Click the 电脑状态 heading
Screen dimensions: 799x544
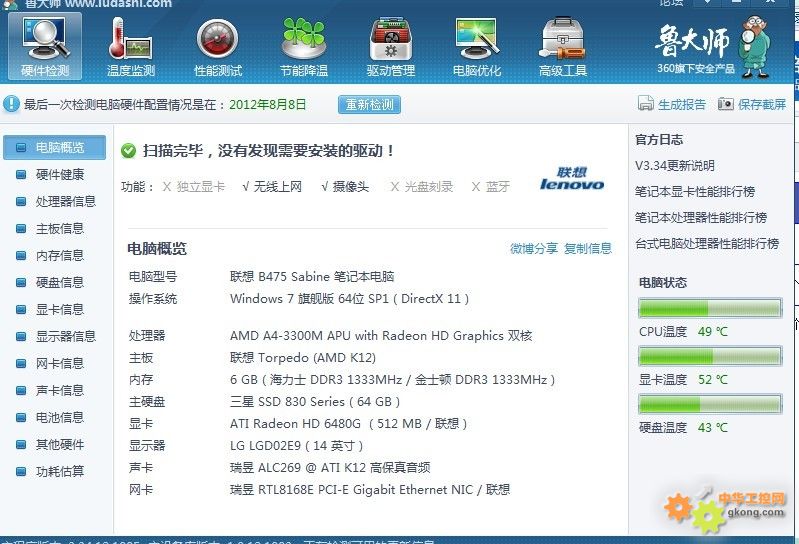tap(663, 282)
